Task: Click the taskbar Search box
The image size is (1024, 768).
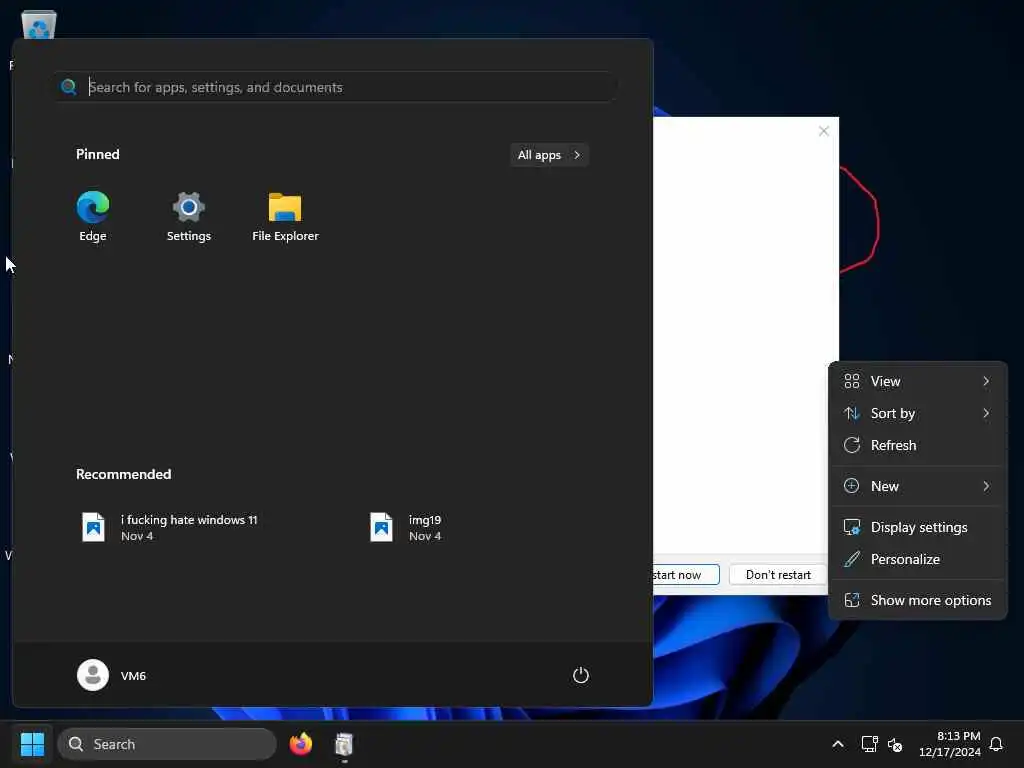Action: pos(167,744)
